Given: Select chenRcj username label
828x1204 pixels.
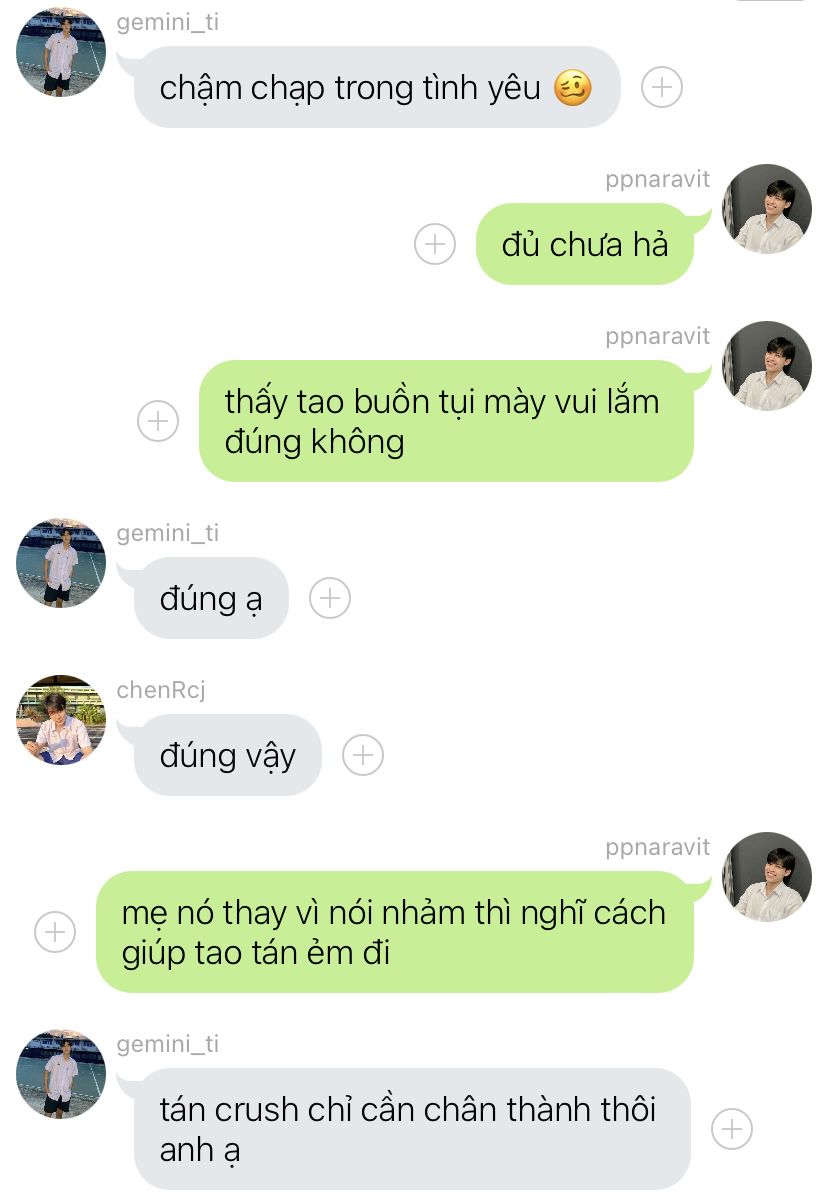Looking at the screenshot, I should [161, 690].
